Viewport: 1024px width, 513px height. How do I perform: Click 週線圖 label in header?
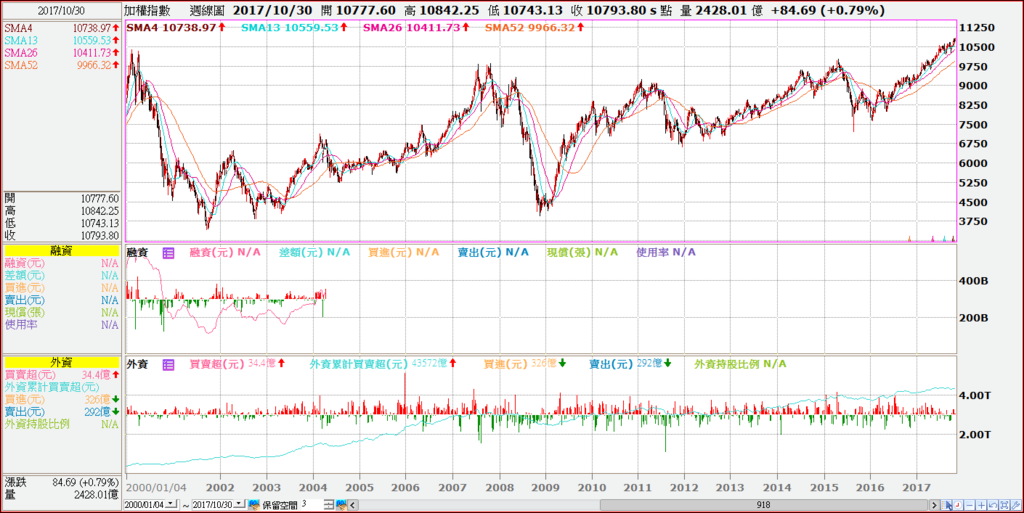[x=207, y=10]
